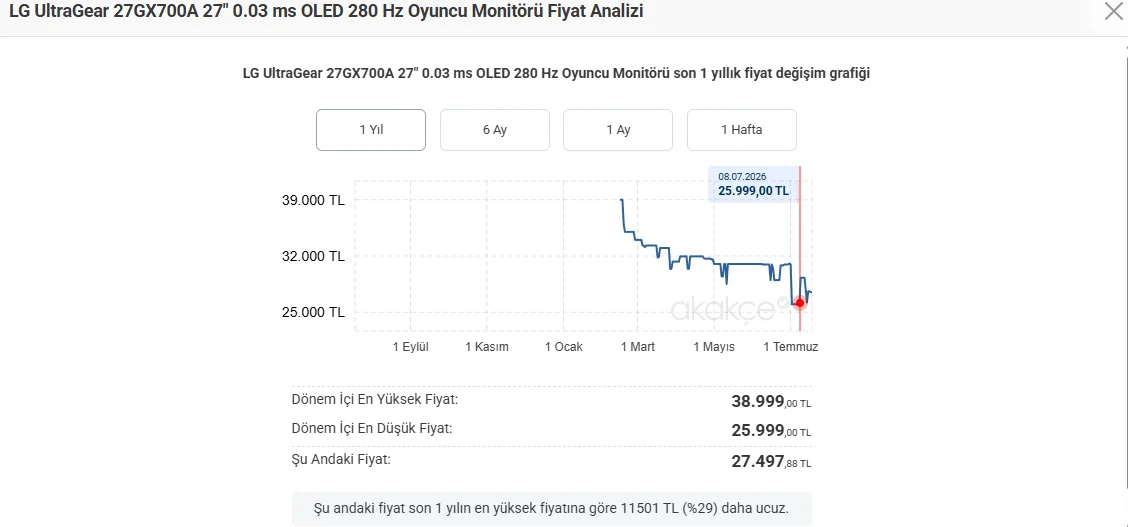
Task: Click the dialog heading Fiyat Analizi
Action: [x=327, y=12]
